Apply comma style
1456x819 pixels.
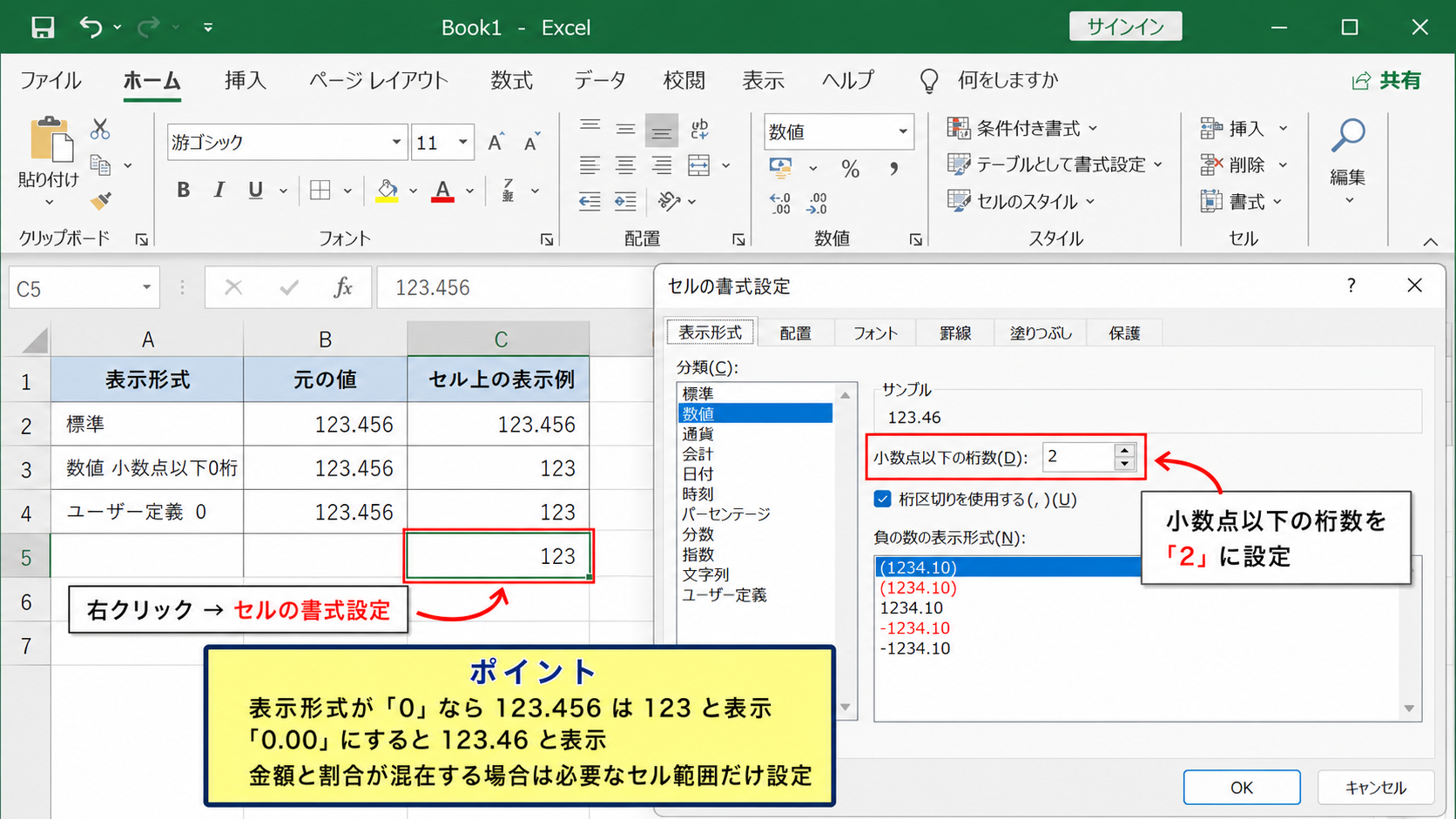894,169
